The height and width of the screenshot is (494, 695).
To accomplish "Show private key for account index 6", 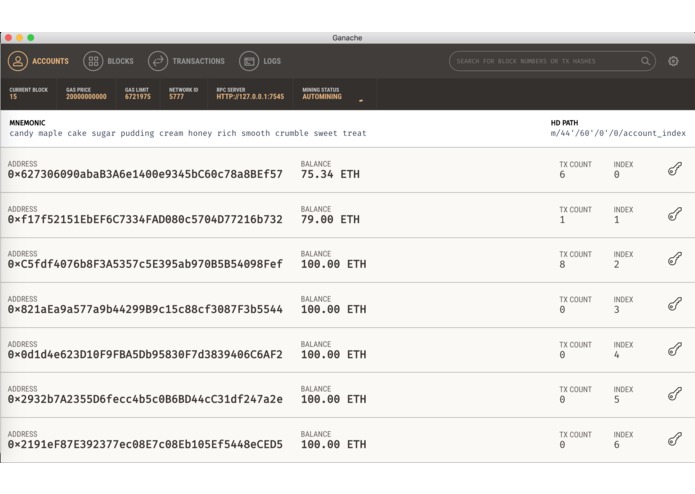I will point(675,440).
